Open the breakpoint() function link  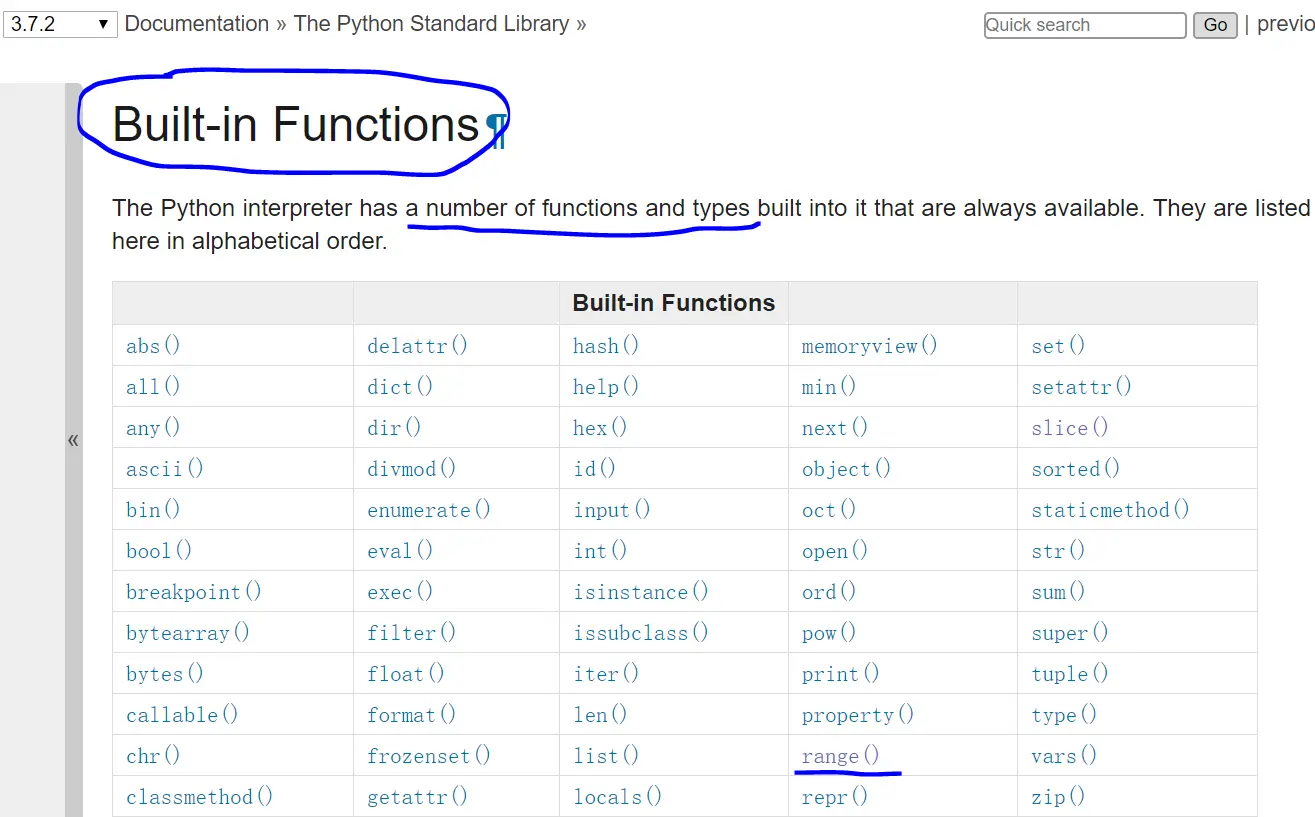[x=194, y=592]
